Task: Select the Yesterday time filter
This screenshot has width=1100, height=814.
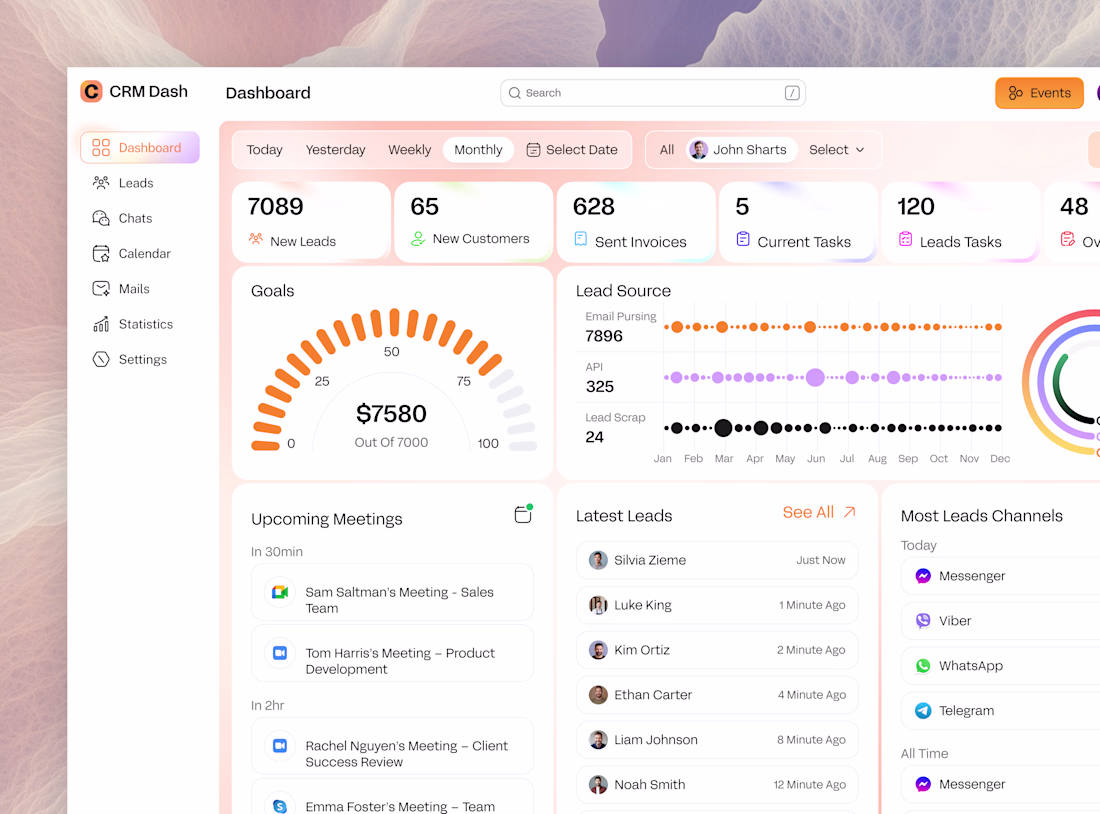Action: coord(335,149)
